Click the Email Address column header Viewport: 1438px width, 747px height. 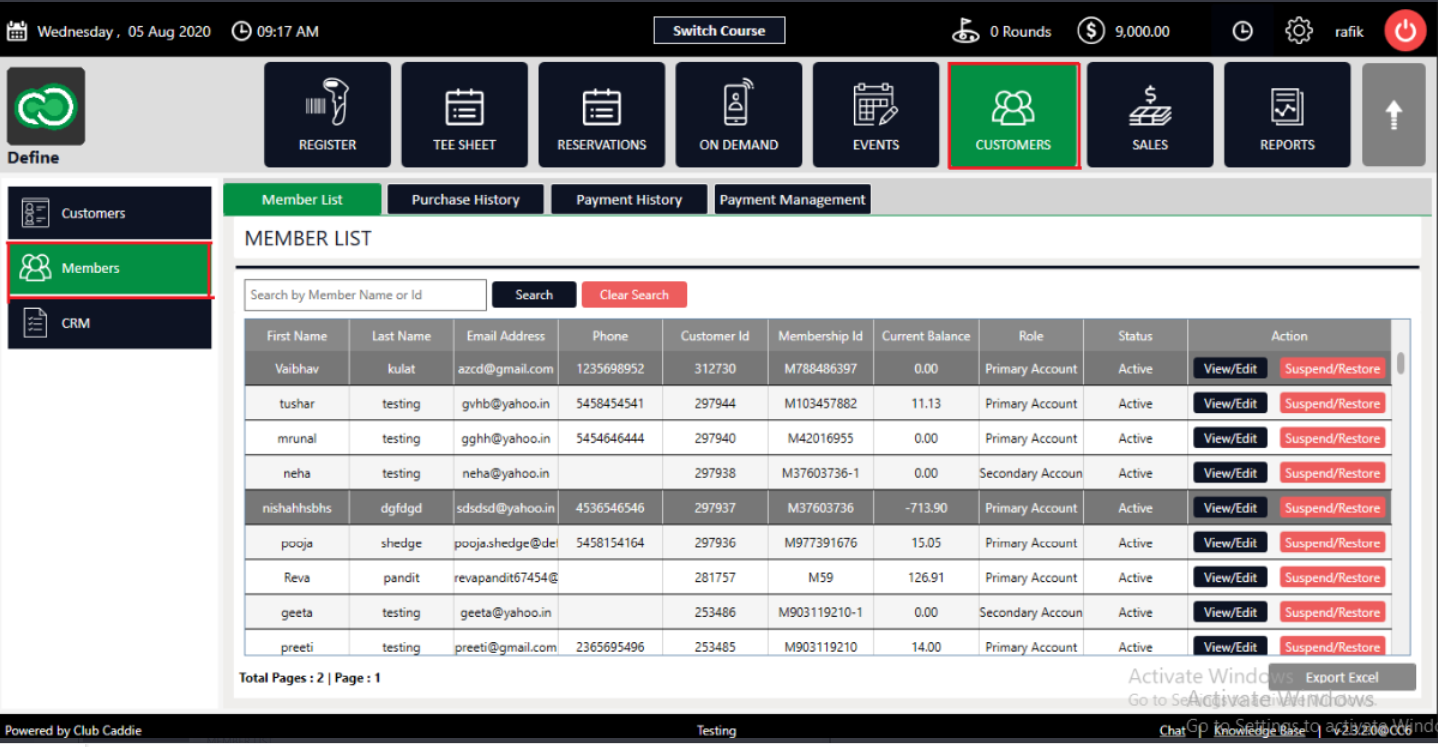tap(506, 336)
